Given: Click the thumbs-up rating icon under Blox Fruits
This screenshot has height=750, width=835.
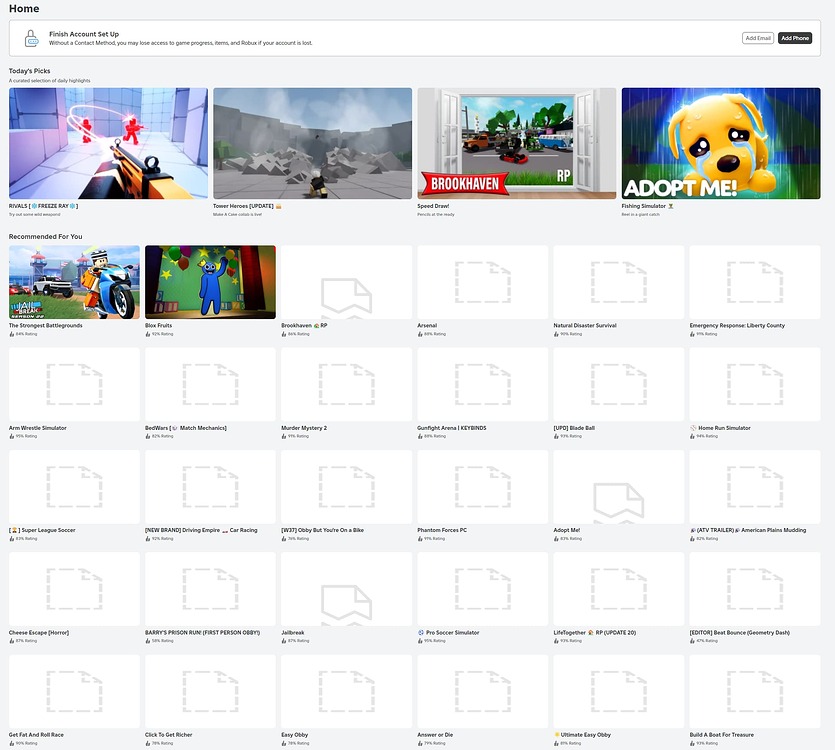Looking at the screenshot, I should coord(148,333).
